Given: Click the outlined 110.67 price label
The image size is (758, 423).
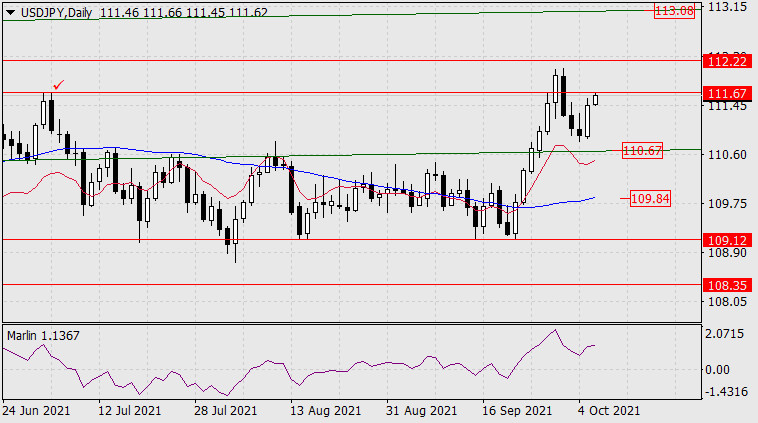Looking at the screenshot, I should pyautogui.click(x=642, y=151).
